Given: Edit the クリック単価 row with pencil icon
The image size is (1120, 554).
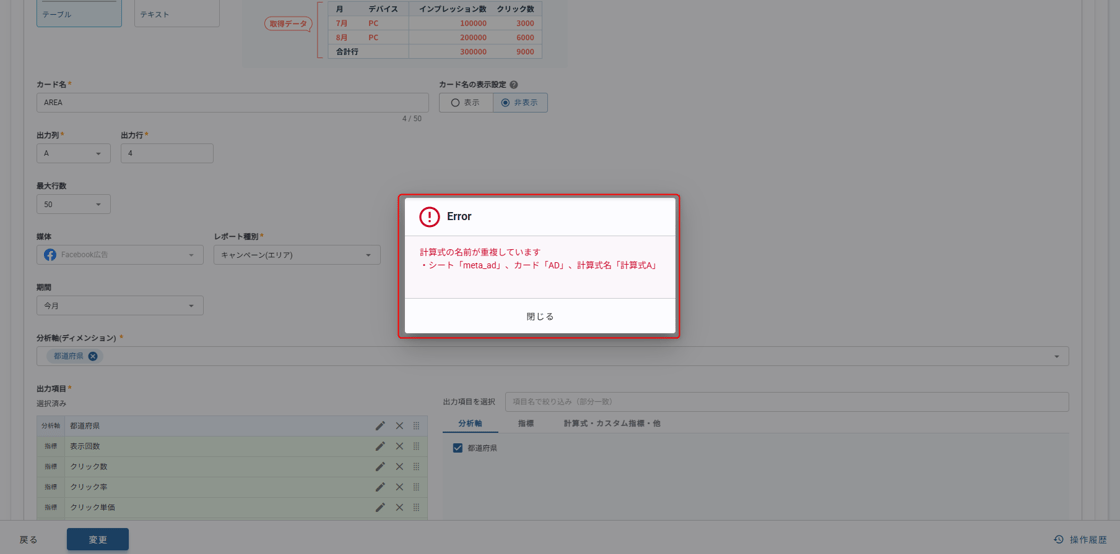Looking at the screenshot, I should pyautogui.click(x=380, y=507).
